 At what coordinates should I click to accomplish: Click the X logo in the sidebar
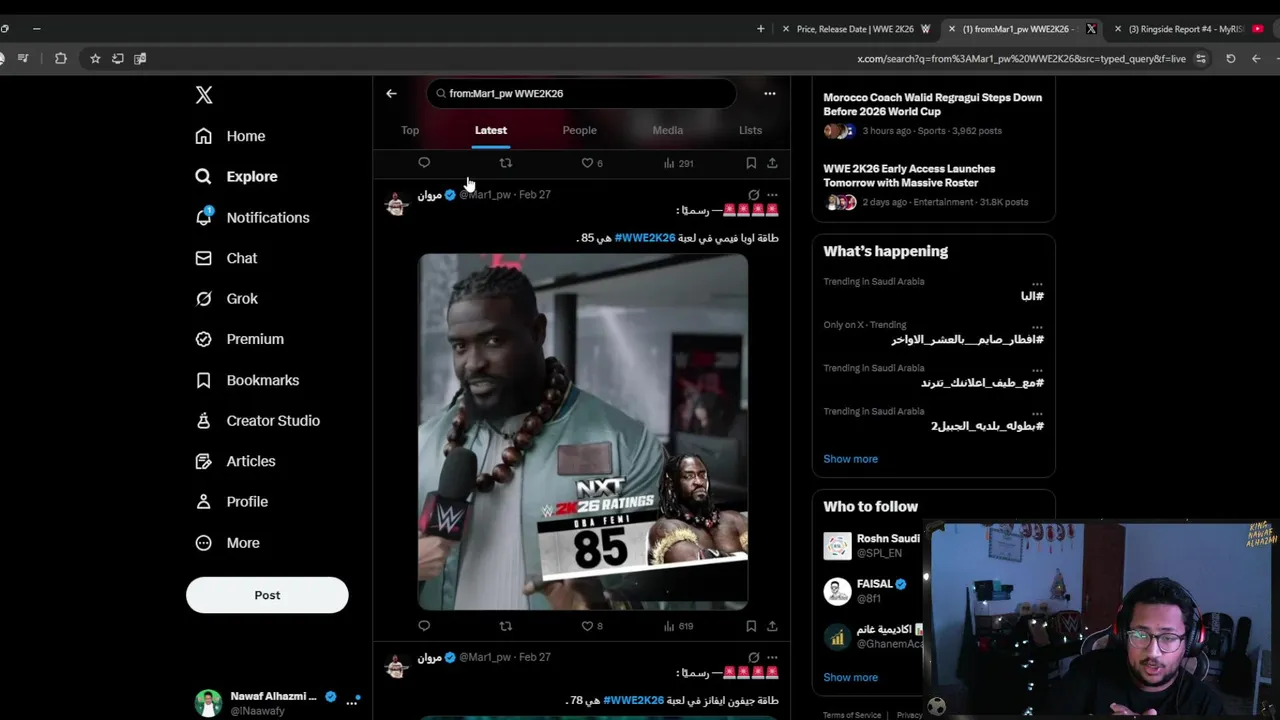tap(204, 95)
